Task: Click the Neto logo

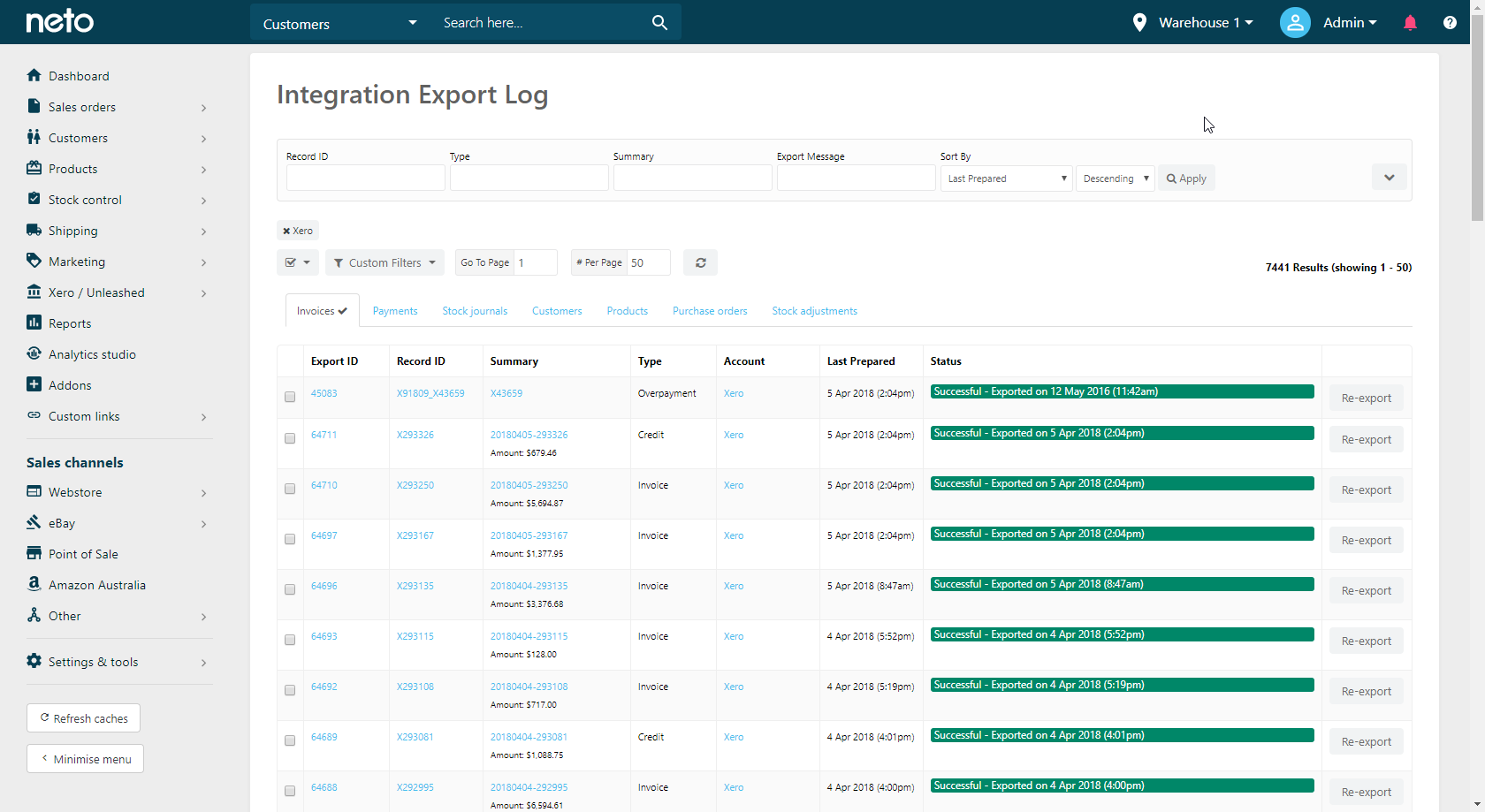Action: coord(60,21)
